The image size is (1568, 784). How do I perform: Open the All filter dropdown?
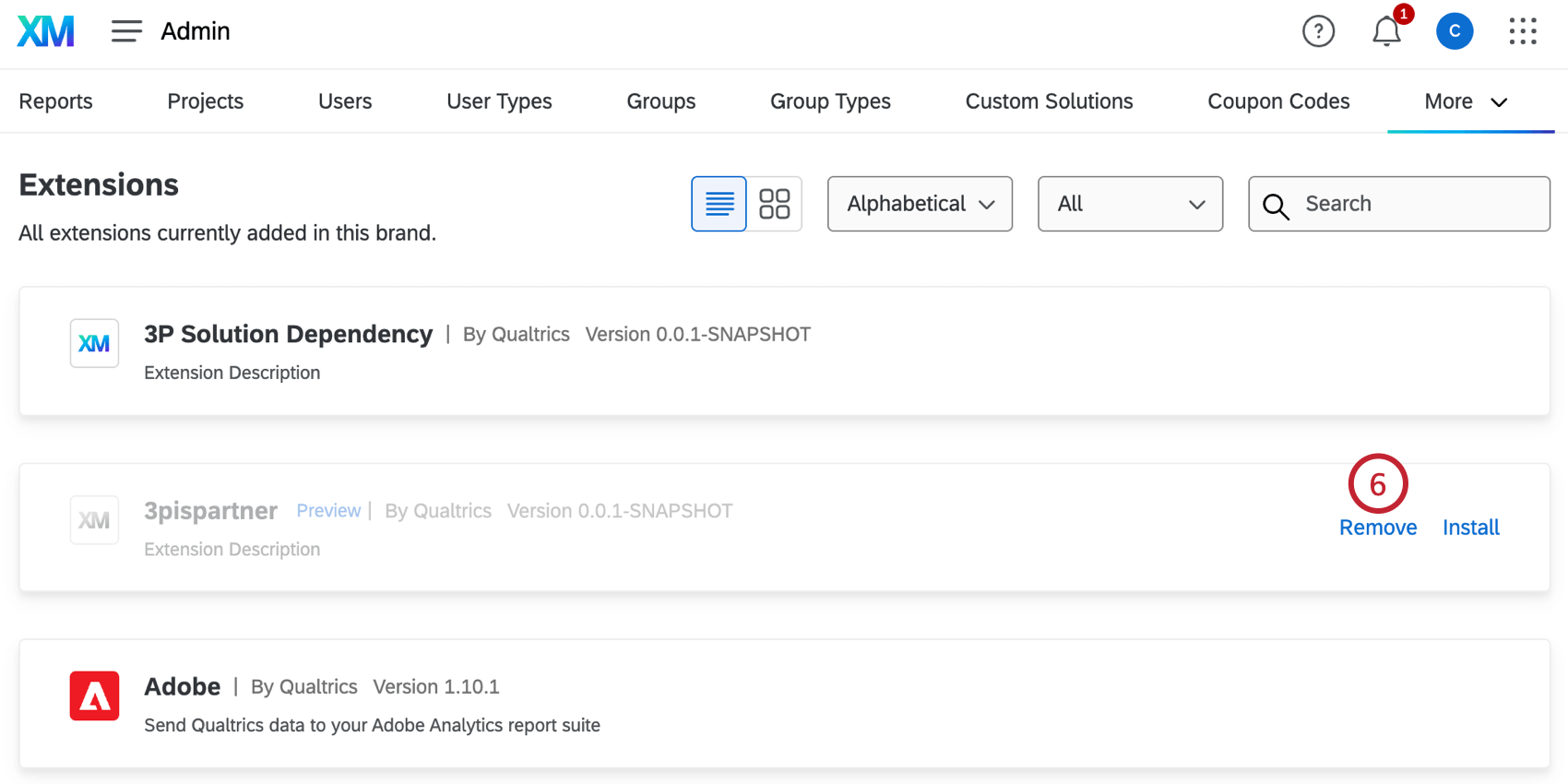(x=1130, y=204)
